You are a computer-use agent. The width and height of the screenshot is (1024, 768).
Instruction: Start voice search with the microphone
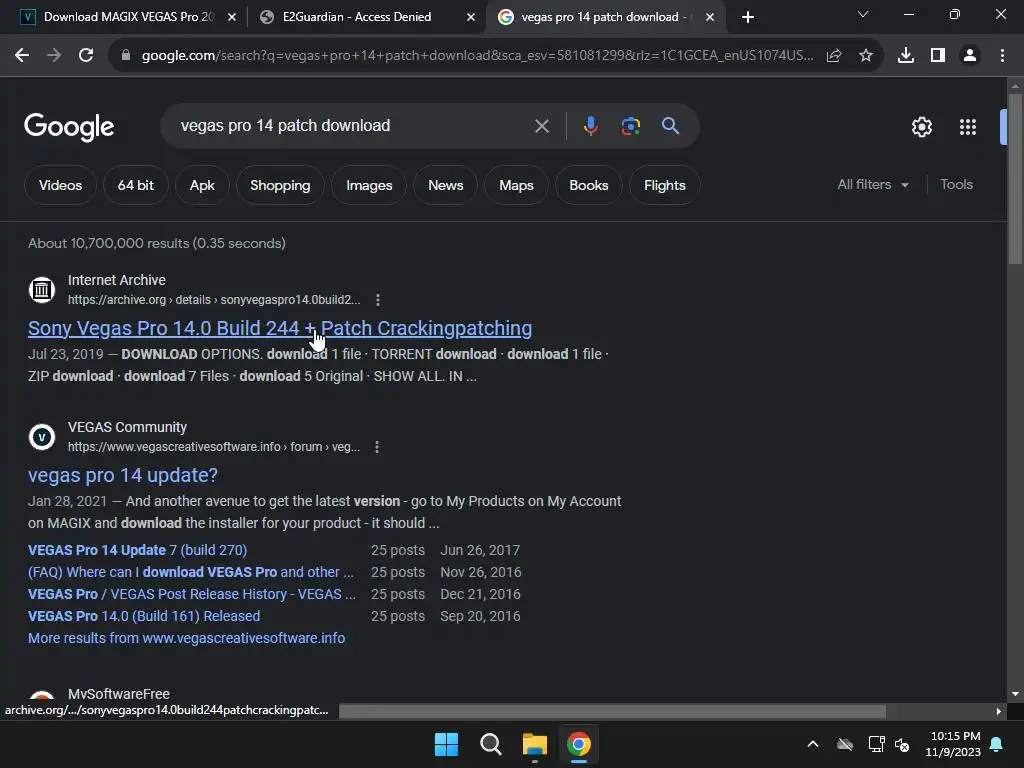pyautogui.click(x=590, y=126)
